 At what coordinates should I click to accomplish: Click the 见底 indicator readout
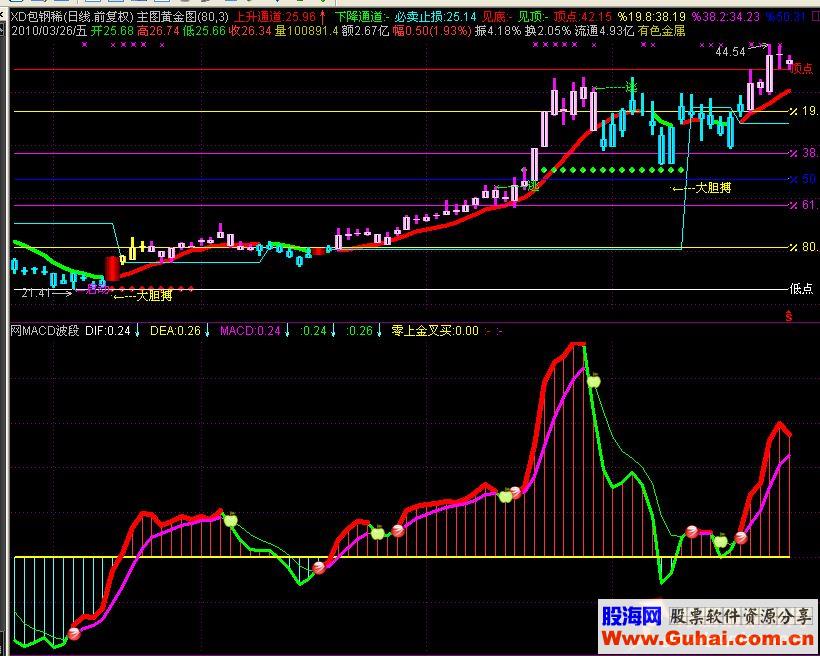coord(497,17)
